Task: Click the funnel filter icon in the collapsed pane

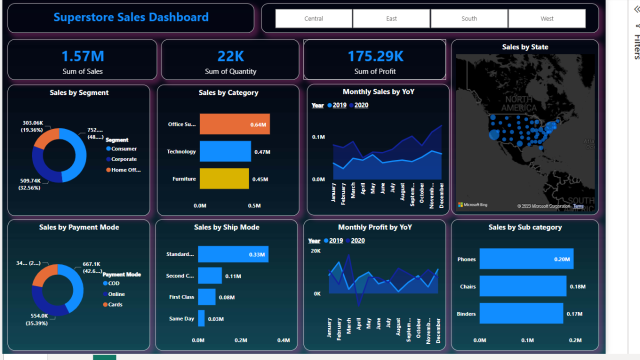Action: click(x=637, y=26)
